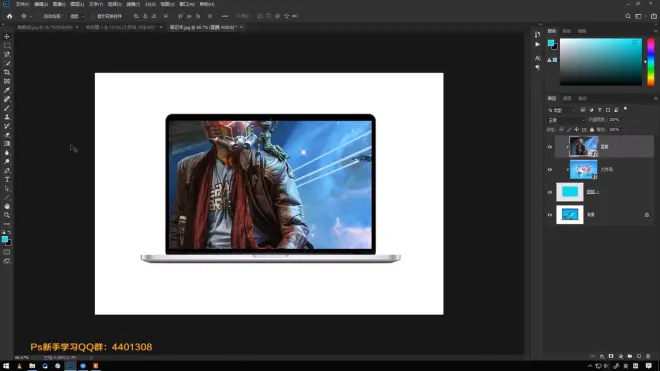Viewport: 660px width, 371px height.
Task: Select the Lasso tool
Action: coord(7,54)
